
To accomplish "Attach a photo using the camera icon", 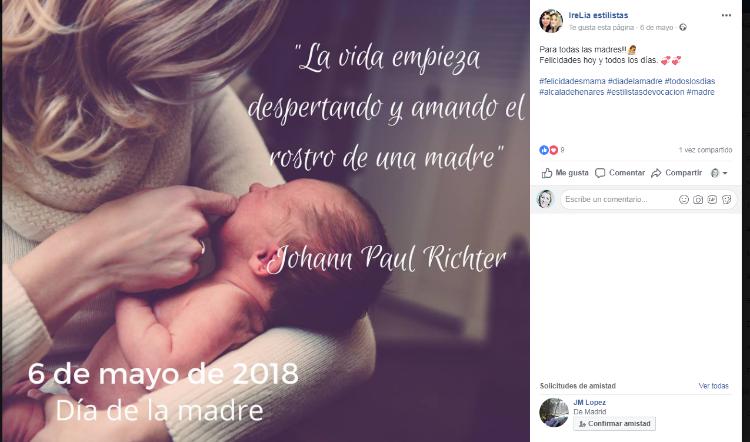I will click(698, 199).
